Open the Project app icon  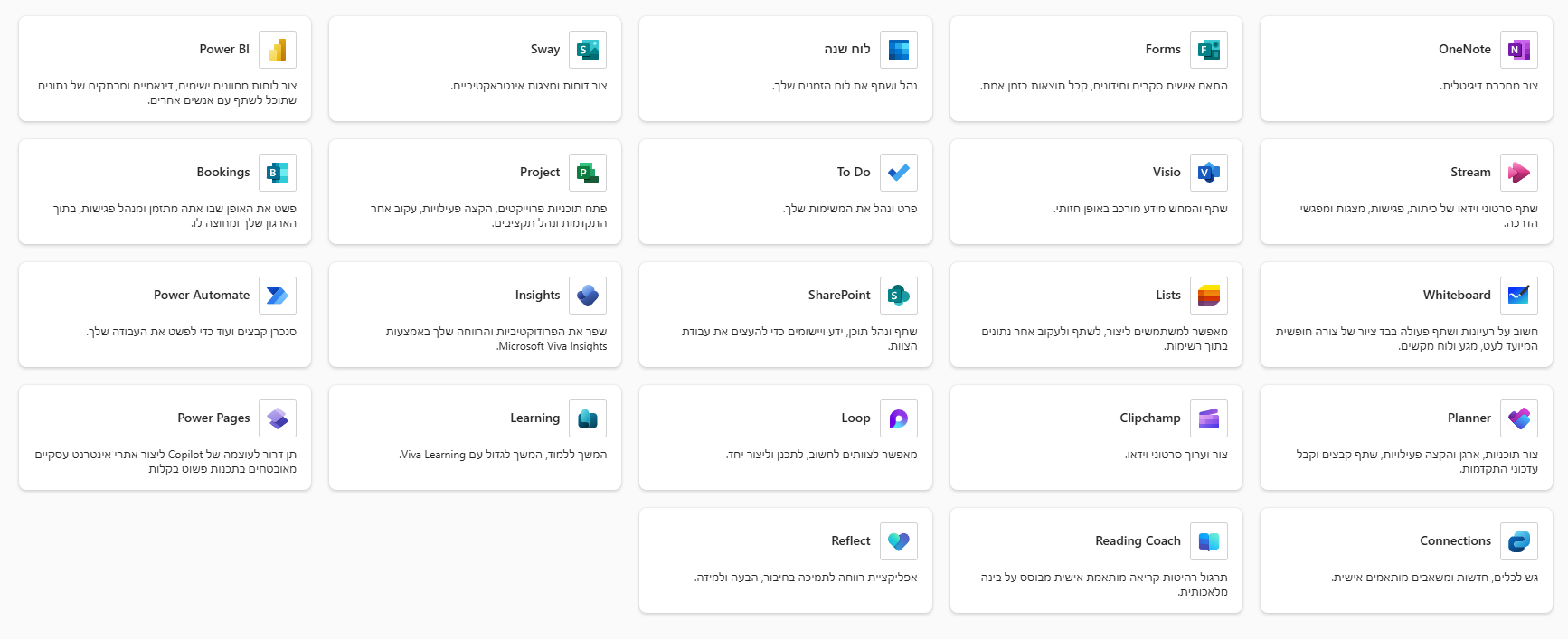pyautogui.click(x=588, y=173)
